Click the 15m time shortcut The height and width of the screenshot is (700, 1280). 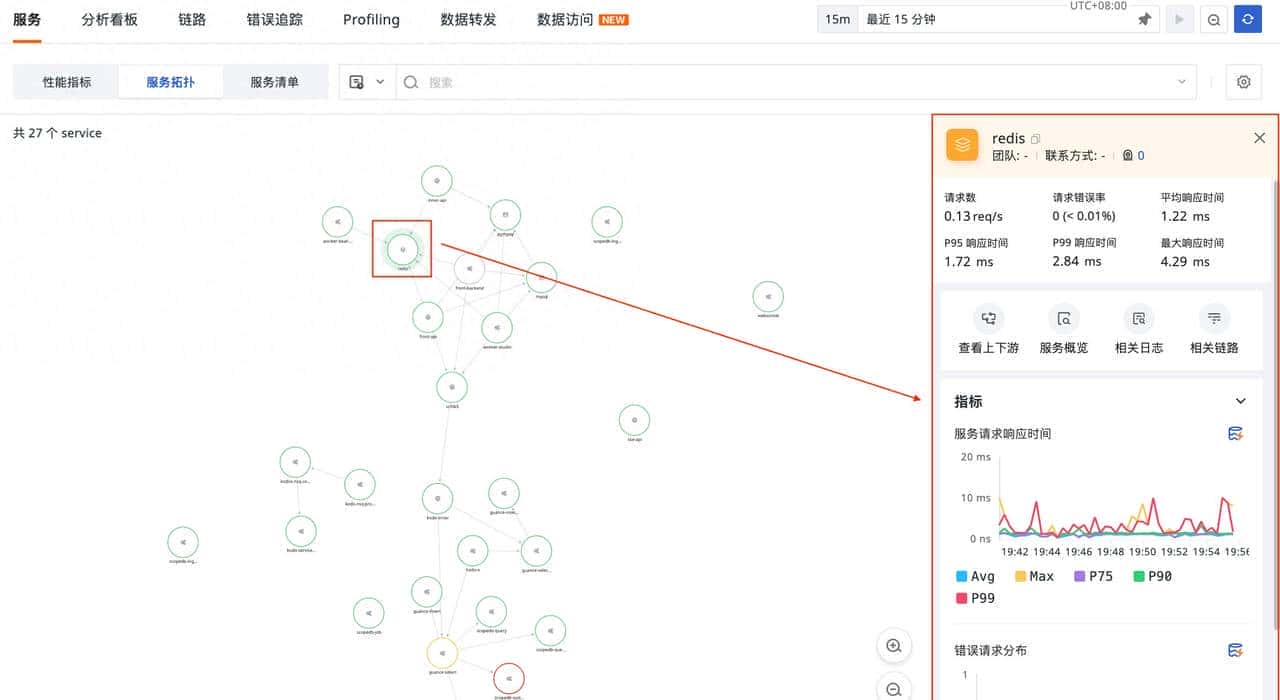[x=838, y=19]
